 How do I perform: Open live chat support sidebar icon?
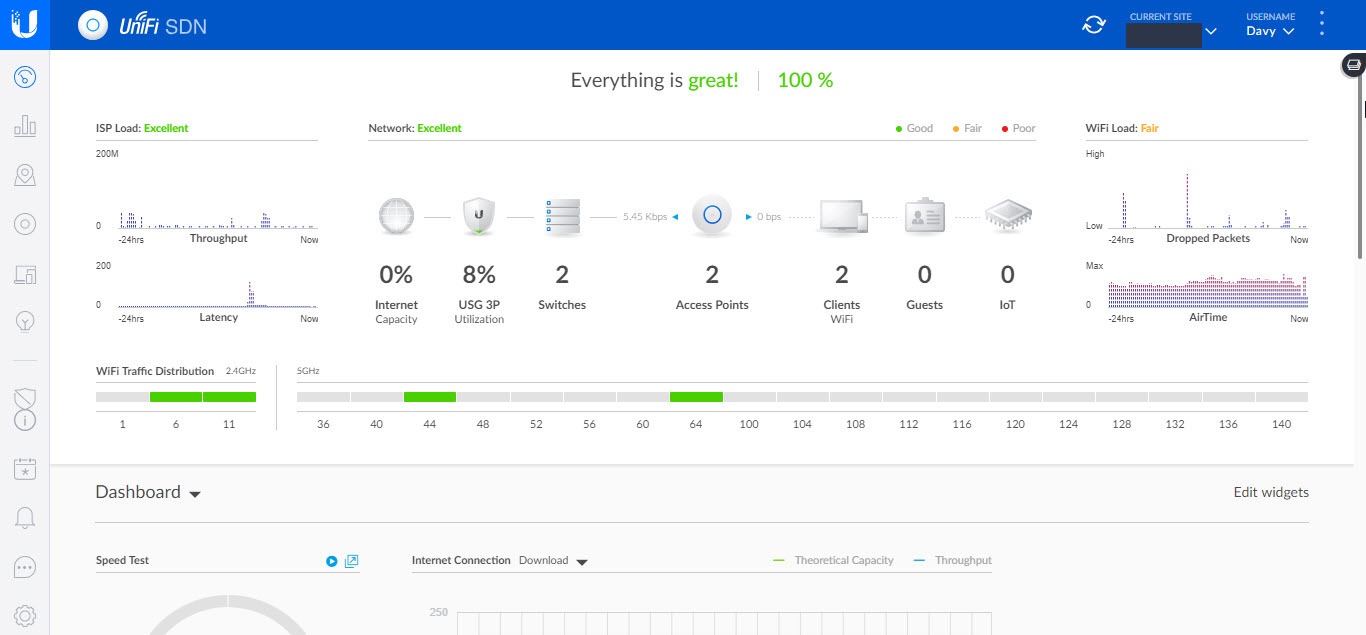click(x=25, y=567)
